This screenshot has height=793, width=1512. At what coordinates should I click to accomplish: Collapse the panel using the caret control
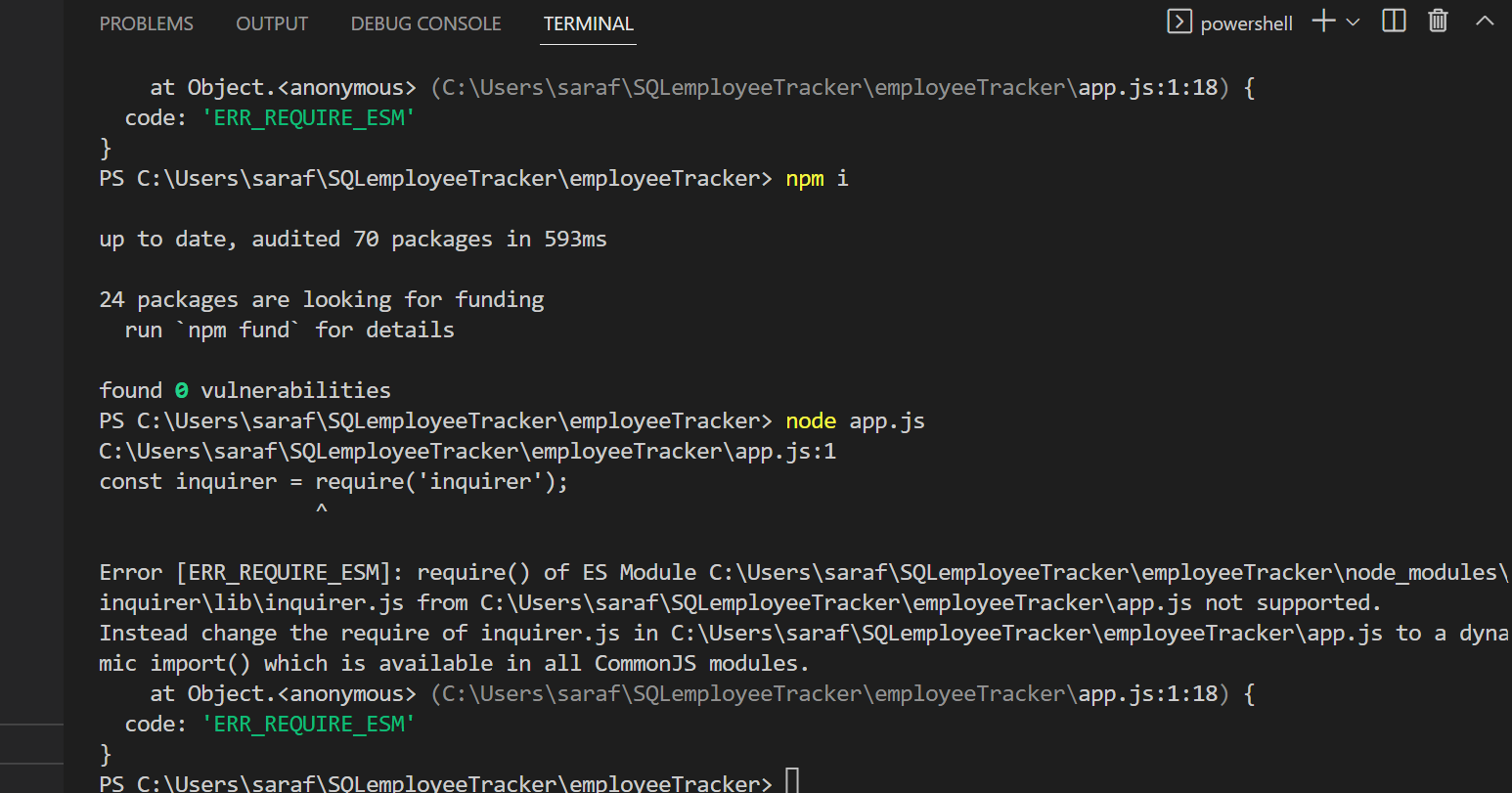pos(1485,22)
